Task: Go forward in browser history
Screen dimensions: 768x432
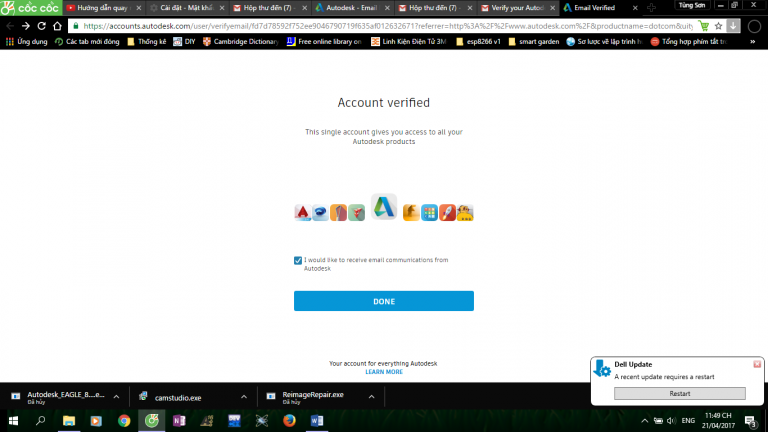Action: [x=26, y=26]
